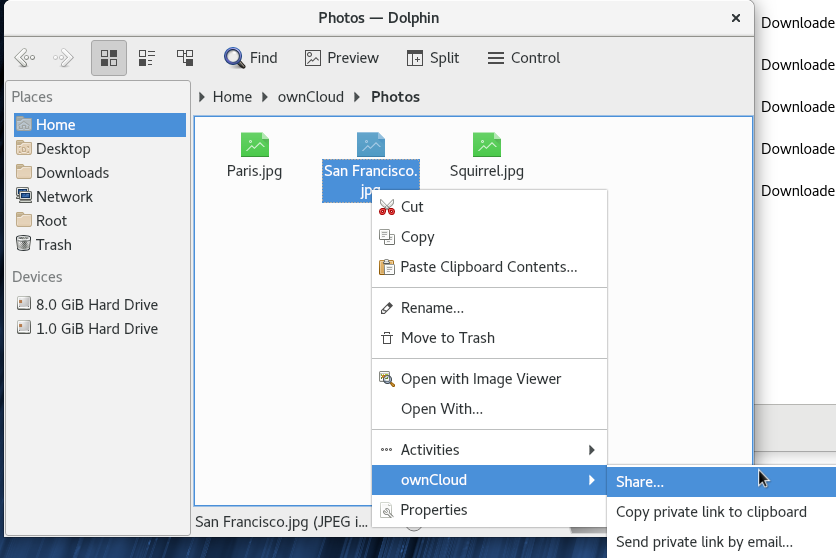This screenshot has height=558, width=836.
Task: Switch to Details tree view mode
Action: [185, 58]
